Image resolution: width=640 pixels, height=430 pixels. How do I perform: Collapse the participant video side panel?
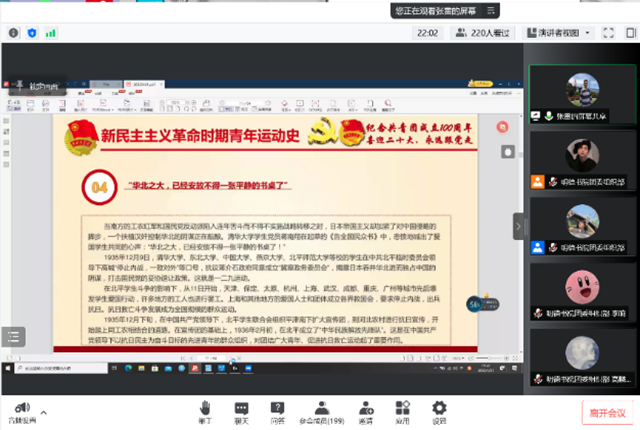(x=518, y=225)
